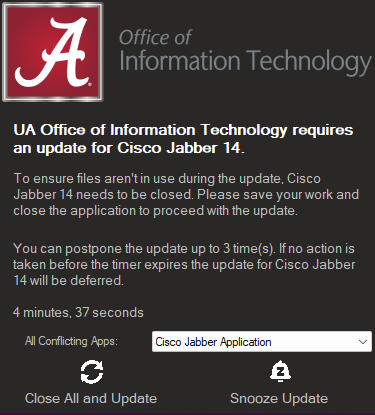Click the 4 minutes, 37 seconds countdown timer
This screenshot has width=375, height=415.
78,313
